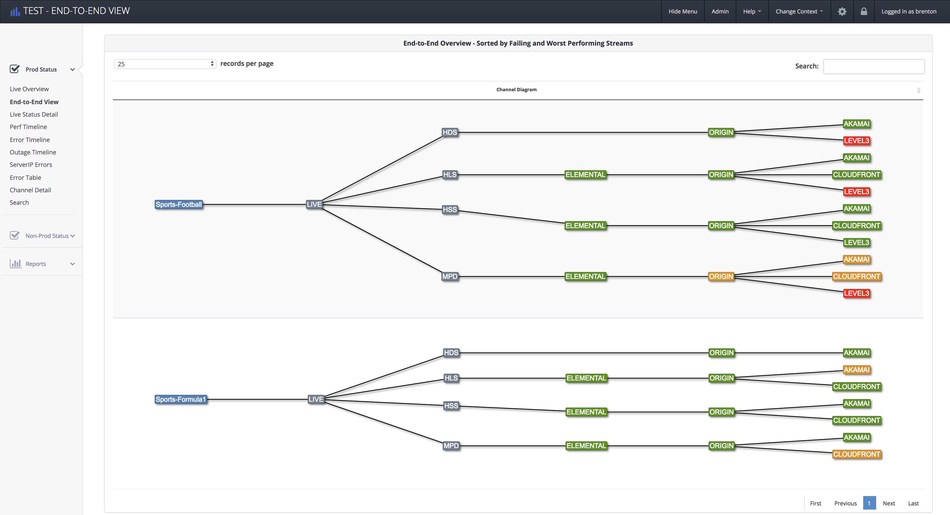Select the orange ORIGIN node
This screenshot has width=950, height=515.
tap(721, 277)
